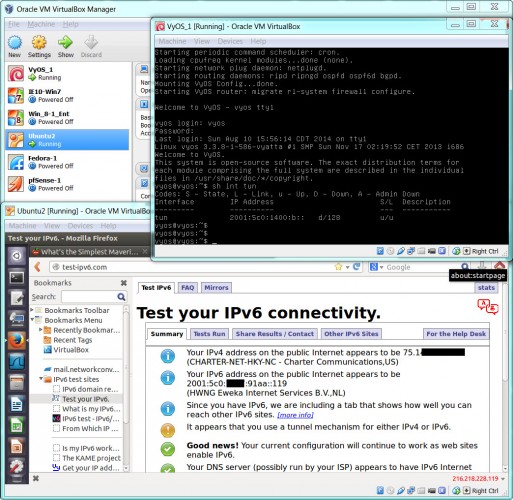Open System Monitor icon in Ubuntu launcher
This screenshot has height=500, width=513.
17,361
